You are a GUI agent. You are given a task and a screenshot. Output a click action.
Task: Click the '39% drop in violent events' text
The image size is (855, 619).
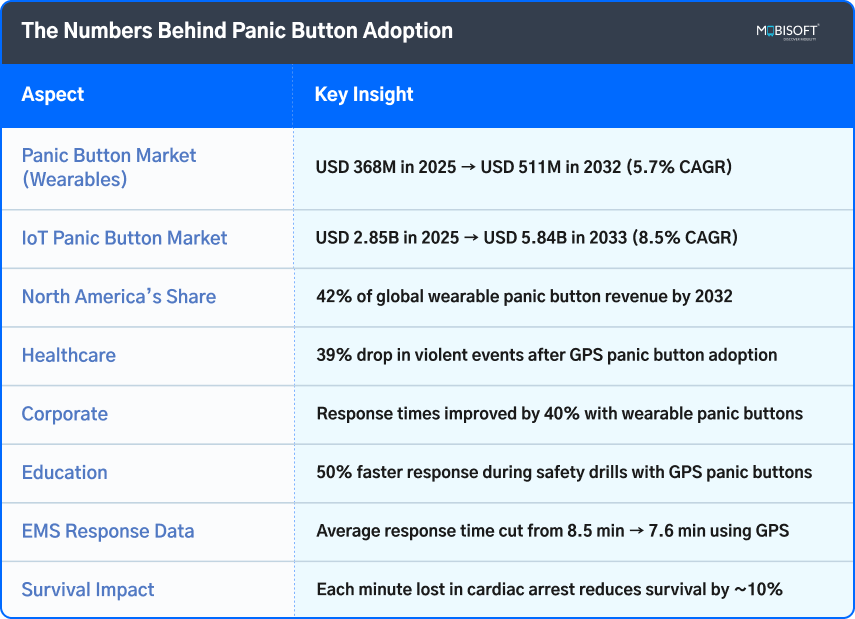tap(546, 355)
